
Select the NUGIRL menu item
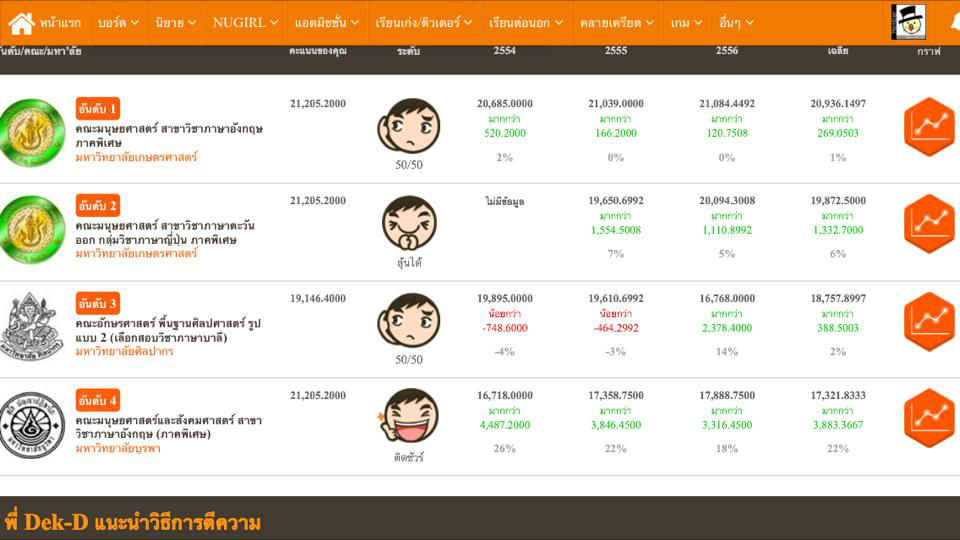click(242, 22)
